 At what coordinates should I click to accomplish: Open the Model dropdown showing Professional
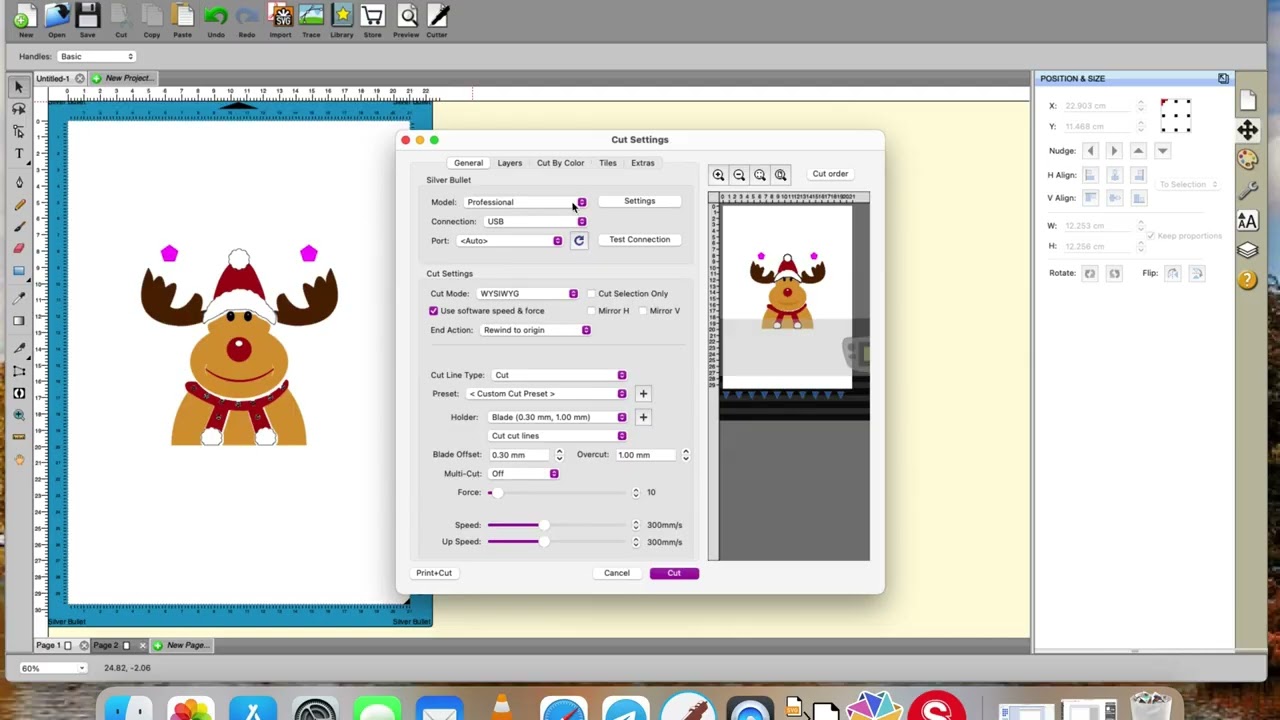526,202
